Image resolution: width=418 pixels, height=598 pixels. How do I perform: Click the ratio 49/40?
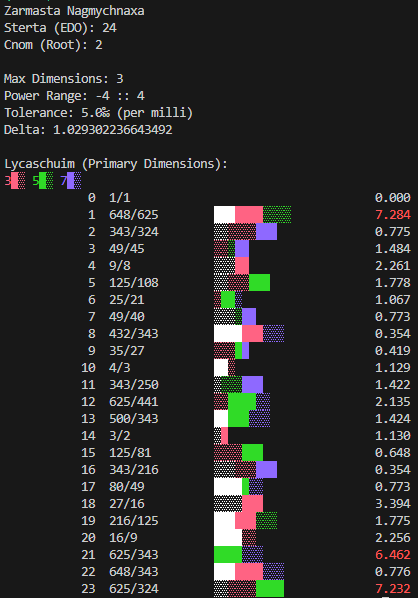[127, 317]
